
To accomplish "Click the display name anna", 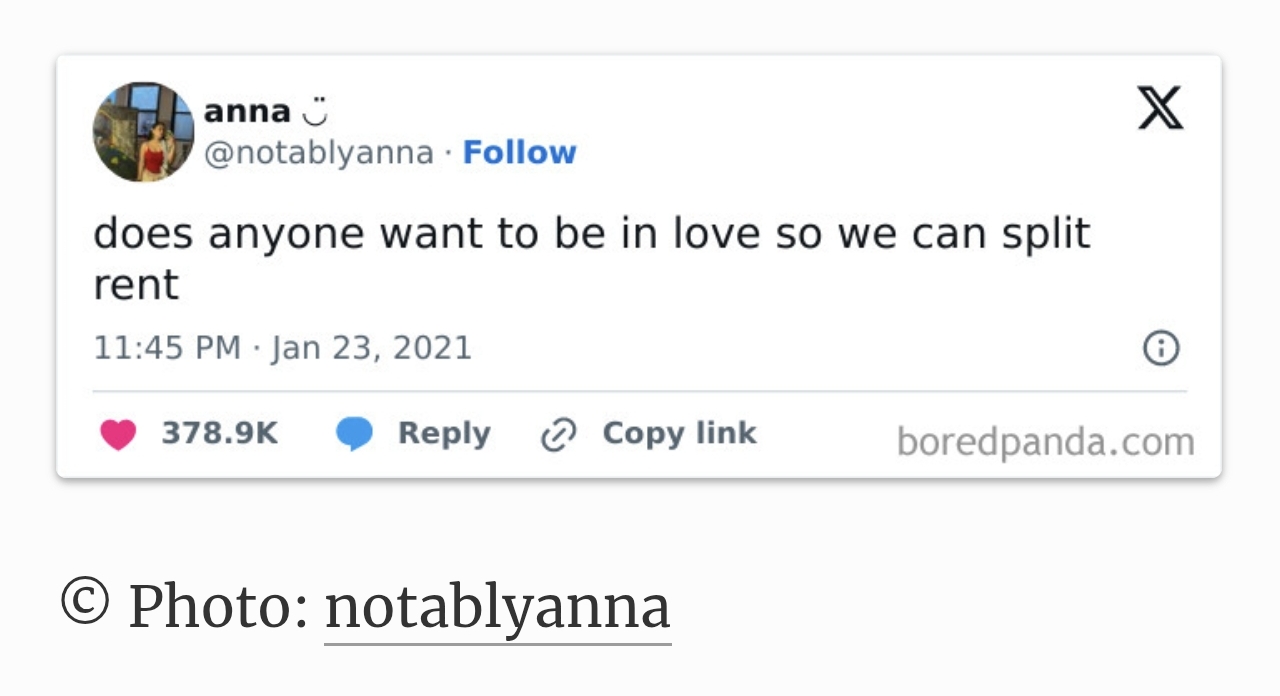I will (247, 112).
